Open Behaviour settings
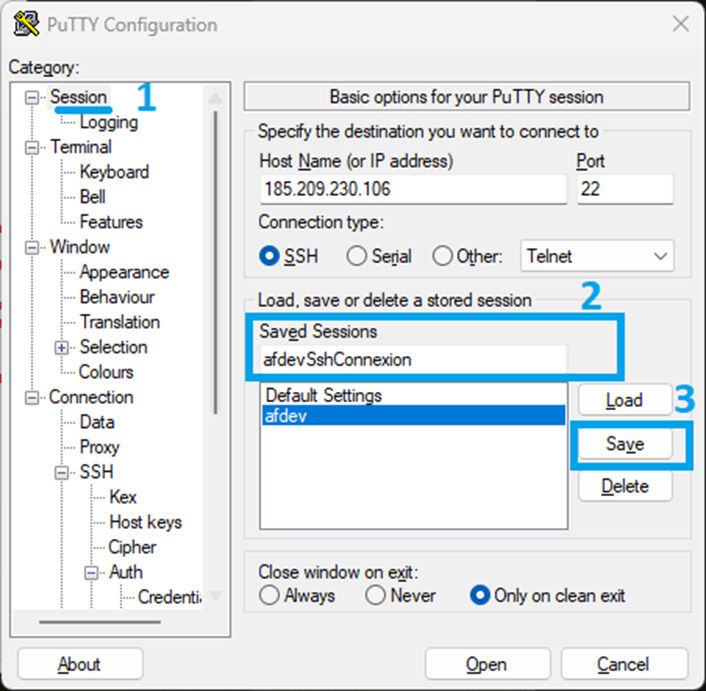This screenshot has width=706, height=691. click(x=117, y=297)
